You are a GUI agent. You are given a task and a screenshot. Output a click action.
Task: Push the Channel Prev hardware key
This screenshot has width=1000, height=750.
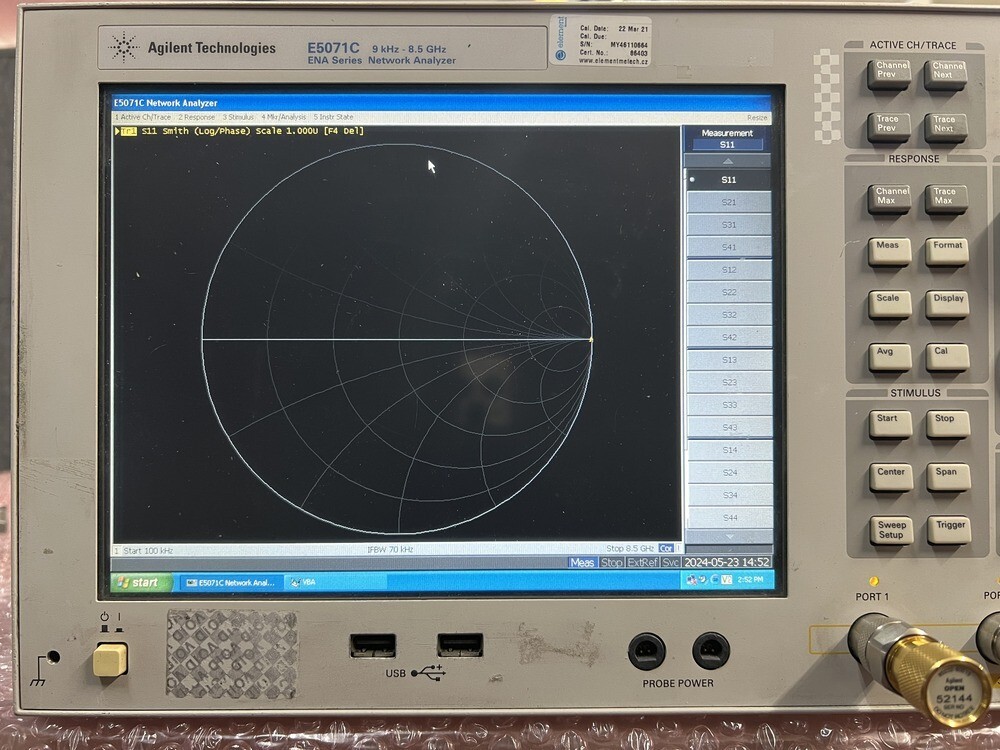888,75
